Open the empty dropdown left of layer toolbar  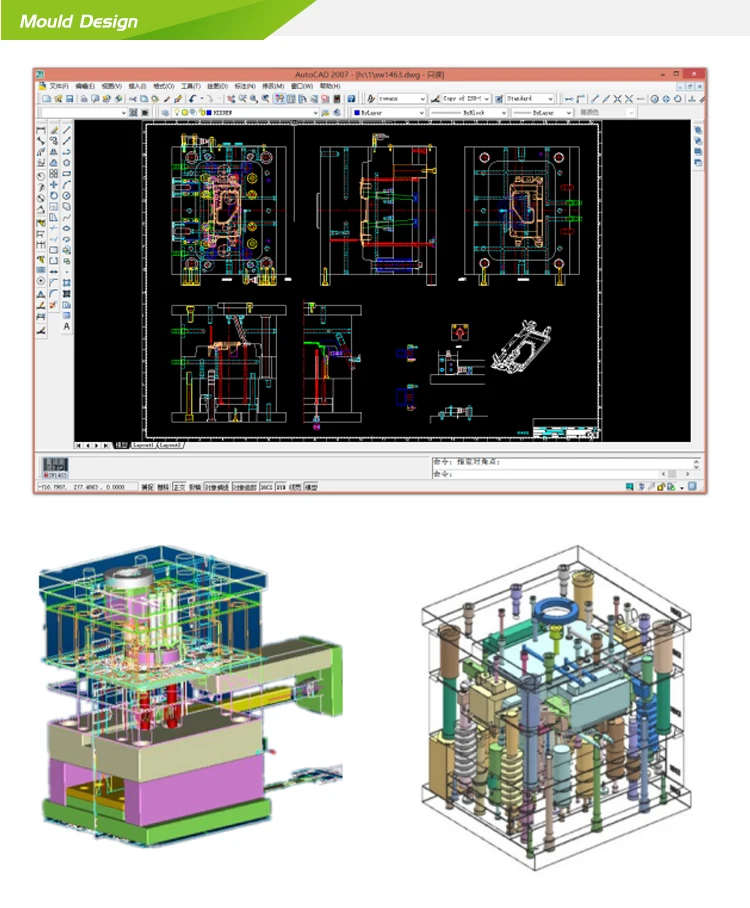83,112
